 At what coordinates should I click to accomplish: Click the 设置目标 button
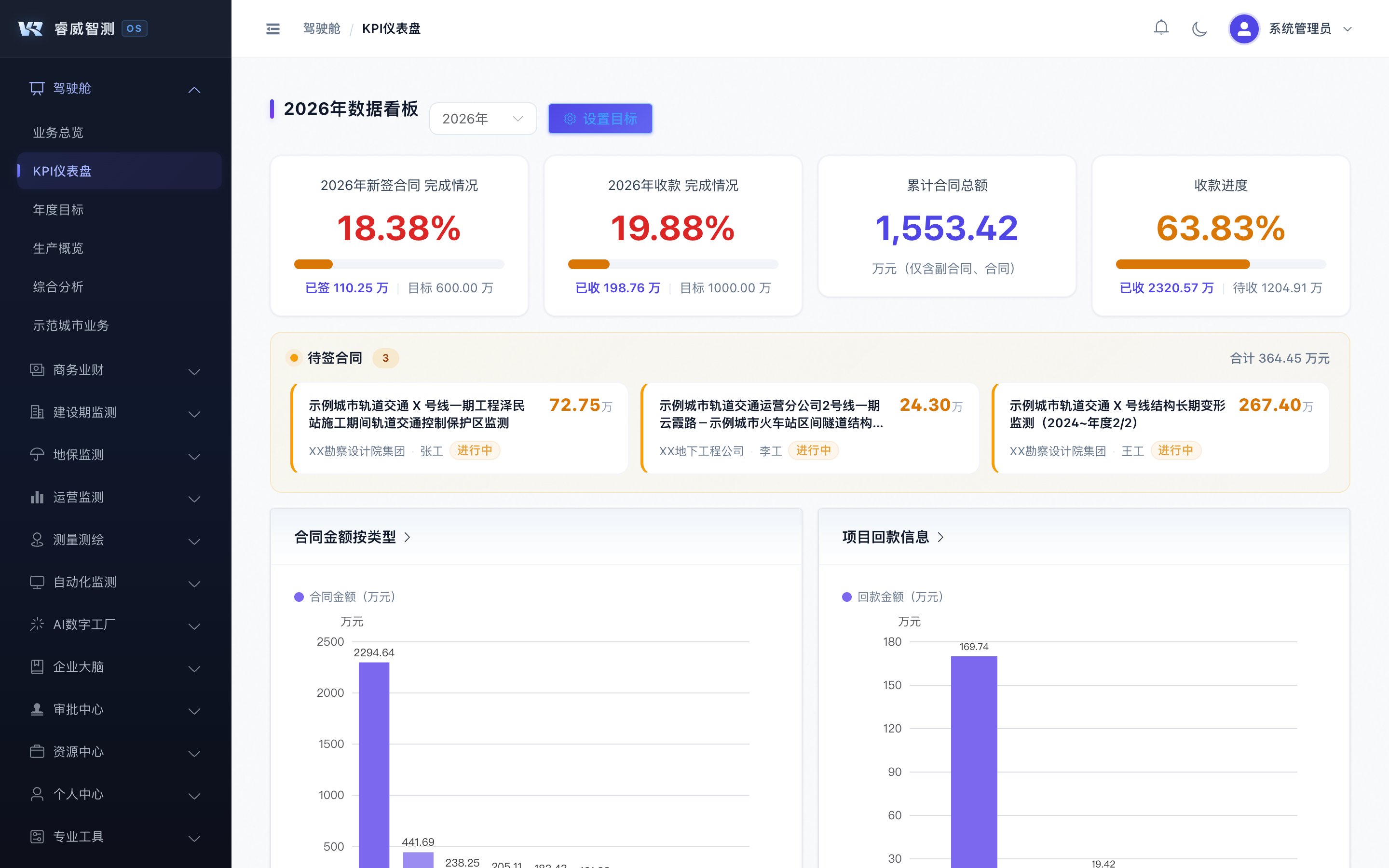tap(600, 118)
